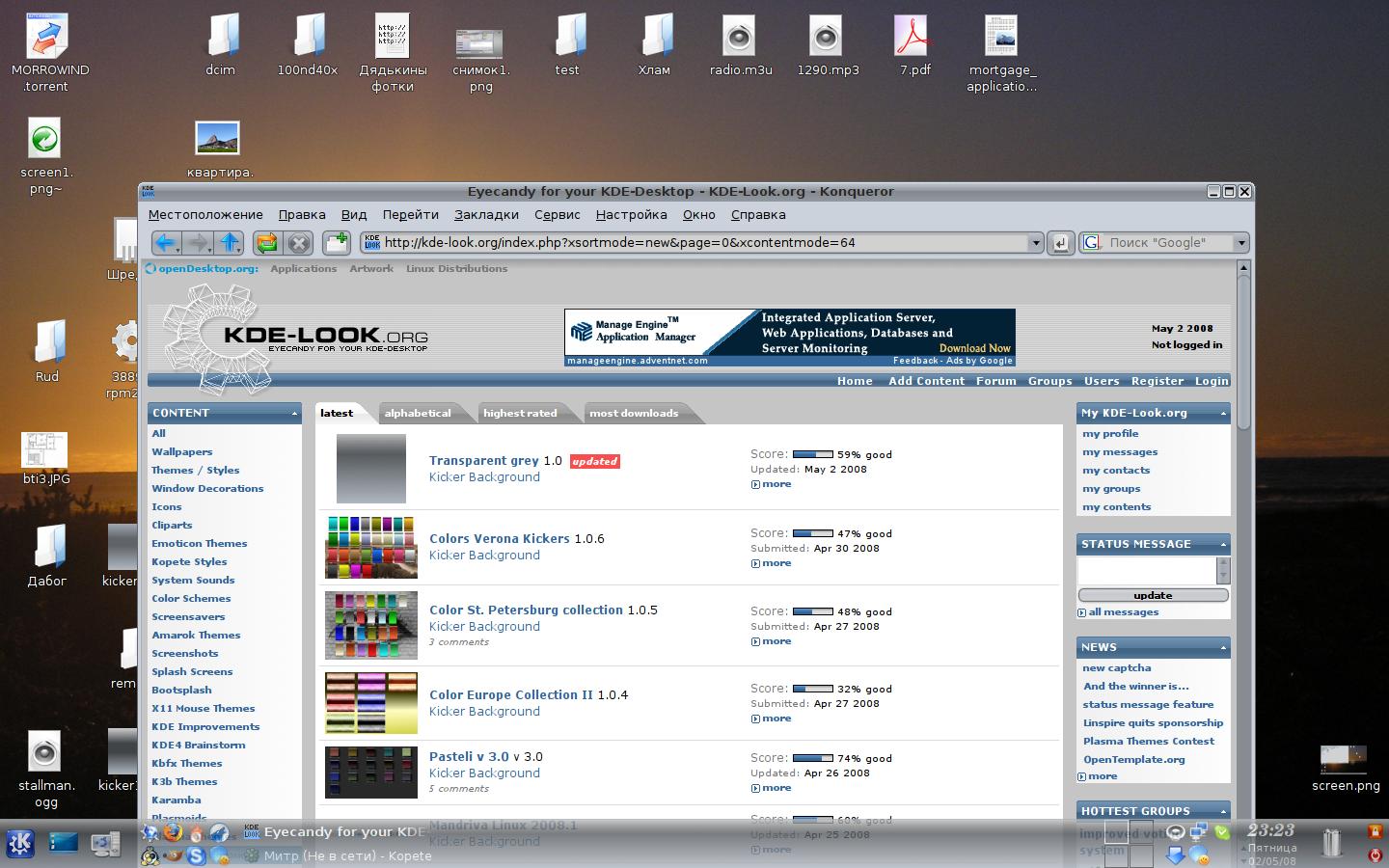Expand more details for Transparent grey

point(771,484)
